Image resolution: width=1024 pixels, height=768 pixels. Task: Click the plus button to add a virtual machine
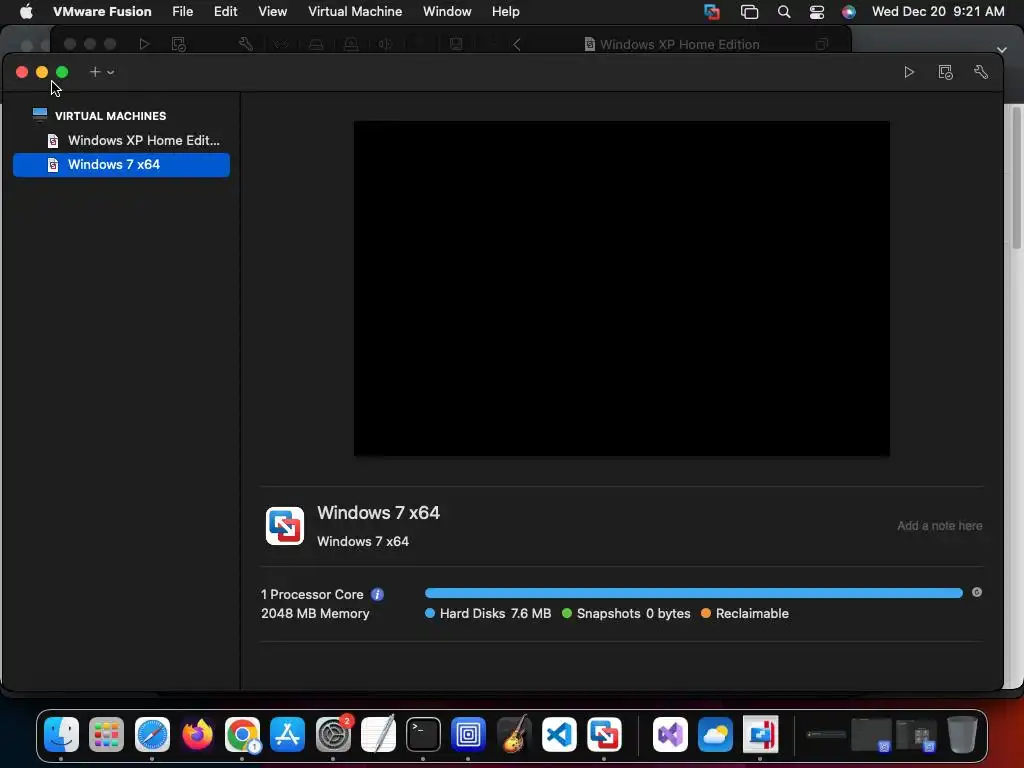click(x=95, y=72)
